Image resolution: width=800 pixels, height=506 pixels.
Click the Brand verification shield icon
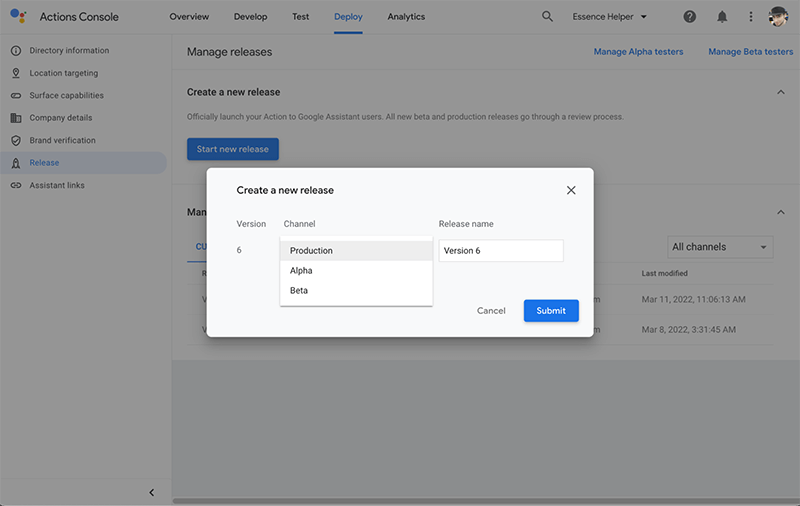coord(16,140)
